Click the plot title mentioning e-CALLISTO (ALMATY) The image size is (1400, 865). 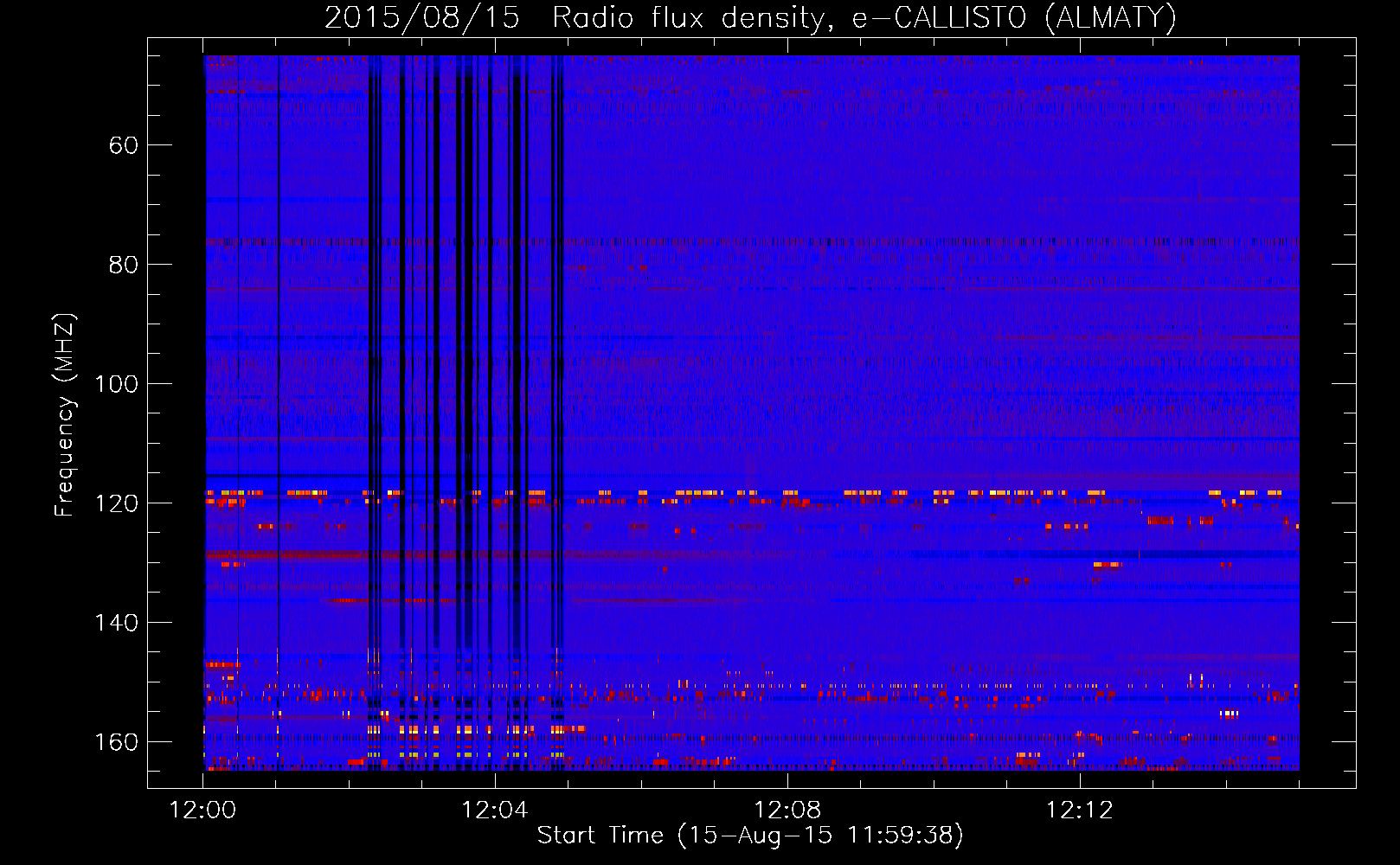(750, 18)
